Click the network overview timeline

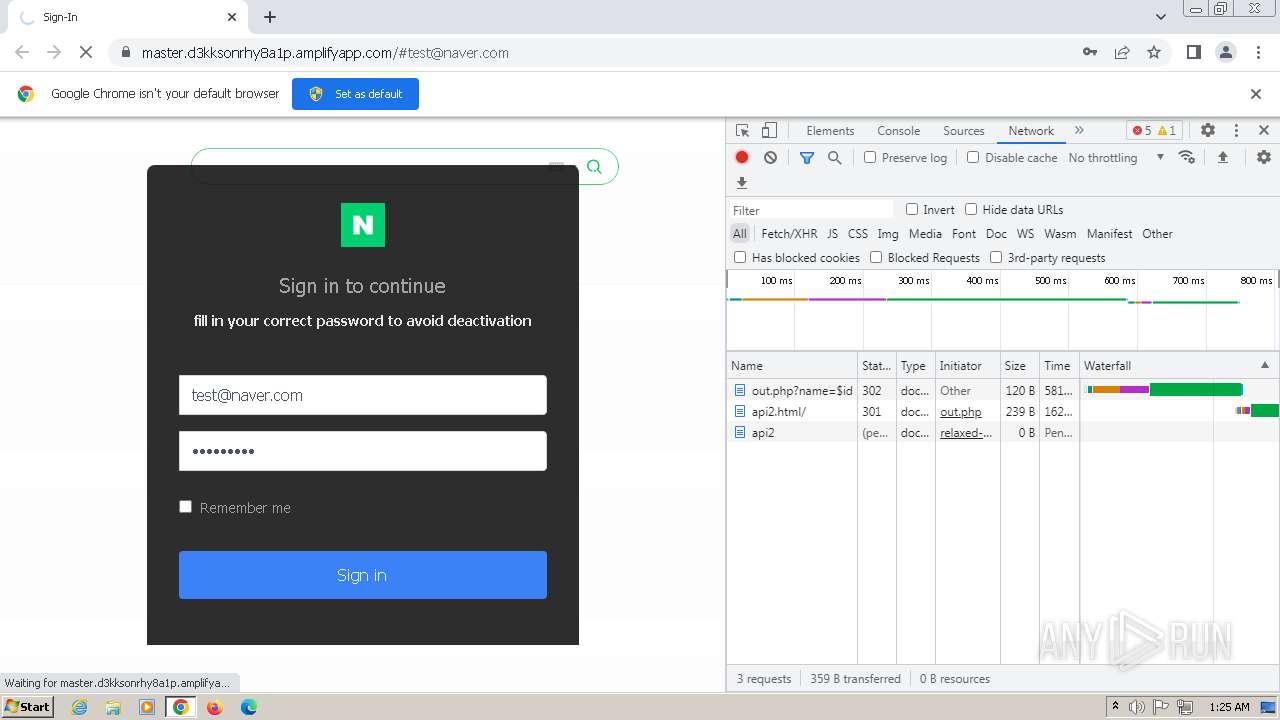coord(1003,310)
